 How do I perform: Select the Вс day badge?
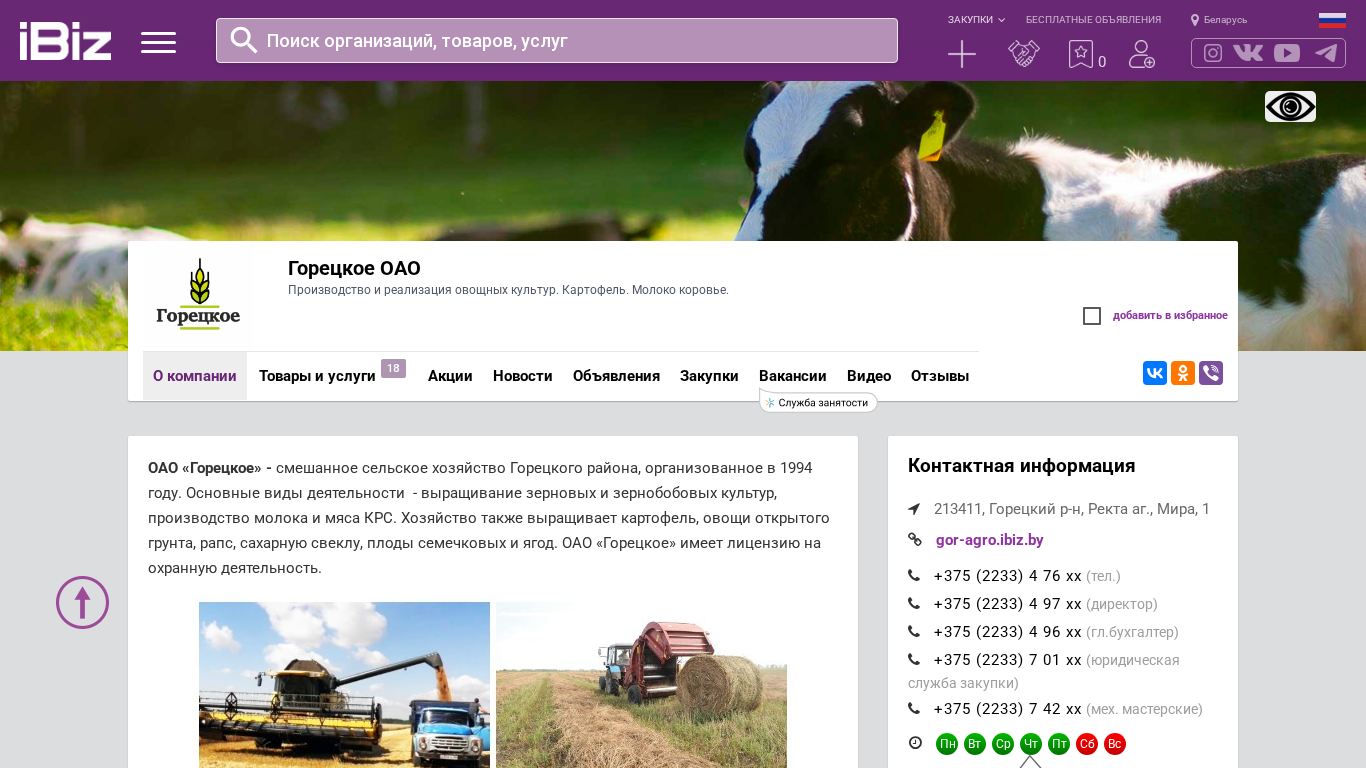click(1115, 744)
